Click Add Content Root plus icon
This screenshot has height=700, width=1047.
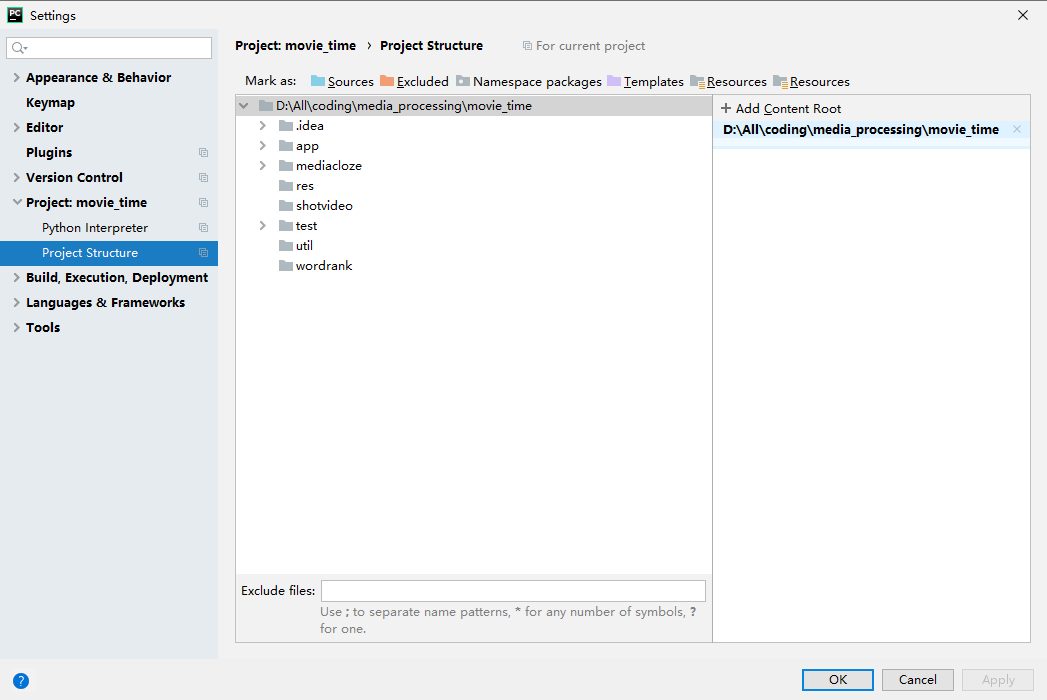click(726, 109)
